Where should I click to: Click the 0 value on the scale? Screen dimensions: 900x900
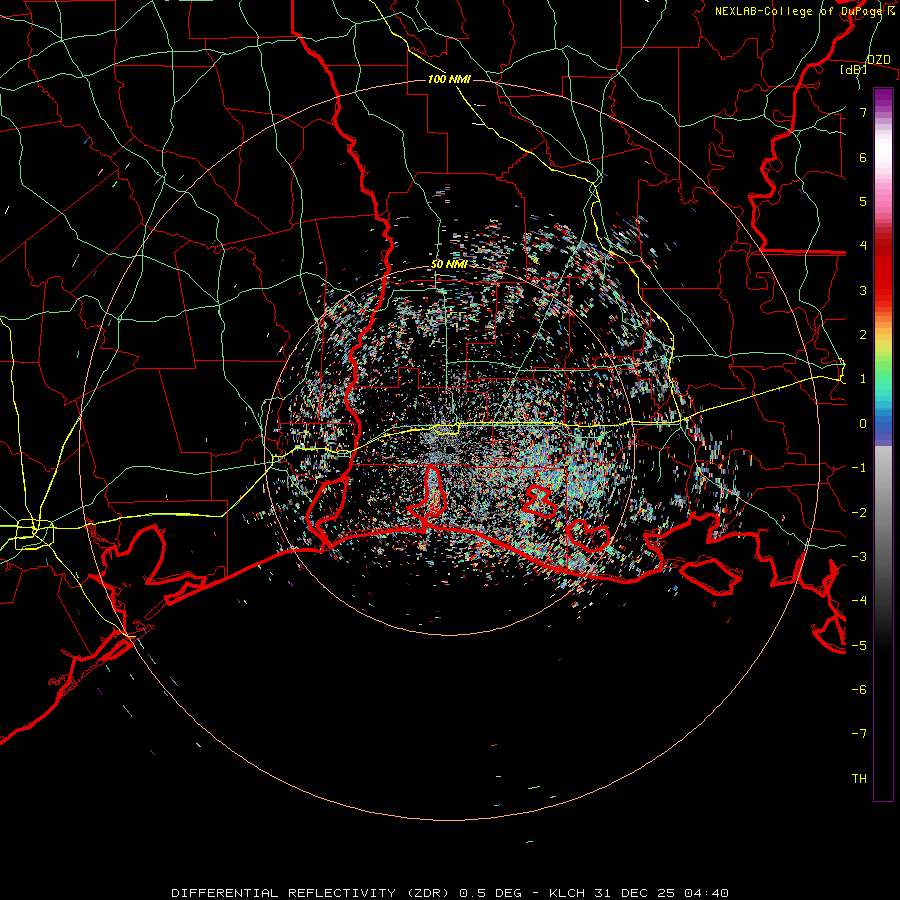pos(863,424)
